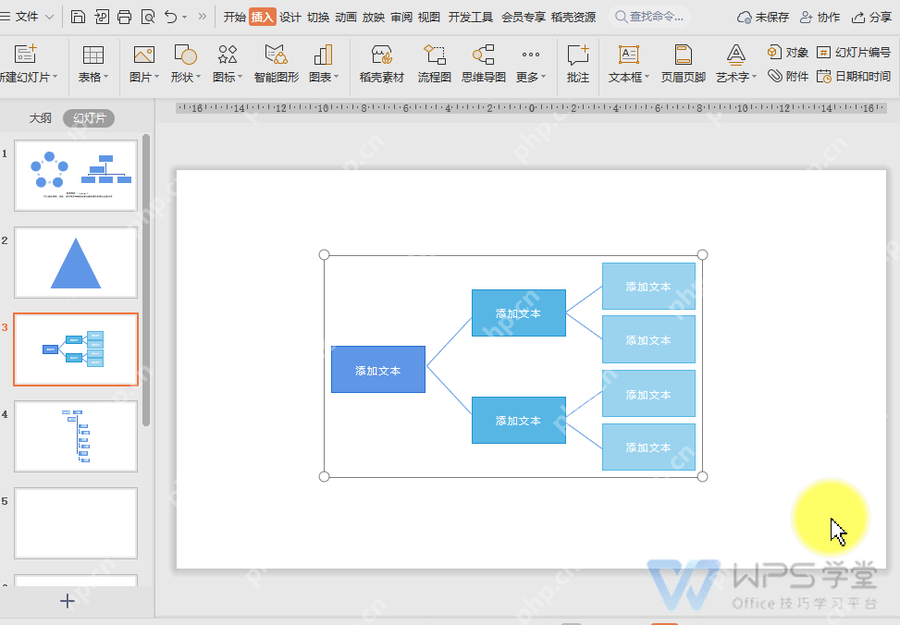900x625 pixels.
Task: Switch to the 设计 ribbon tab
Action: click(290, 17)
